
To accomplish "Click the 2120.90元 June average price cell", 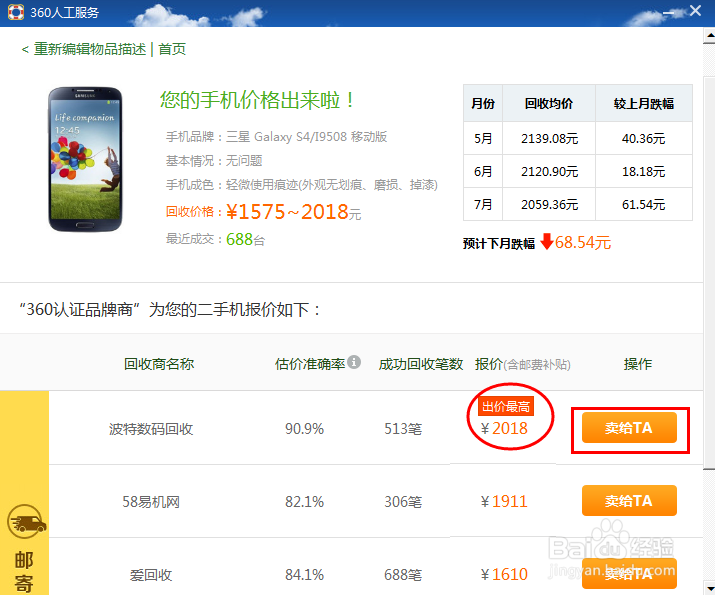I will tap(549, 171).
